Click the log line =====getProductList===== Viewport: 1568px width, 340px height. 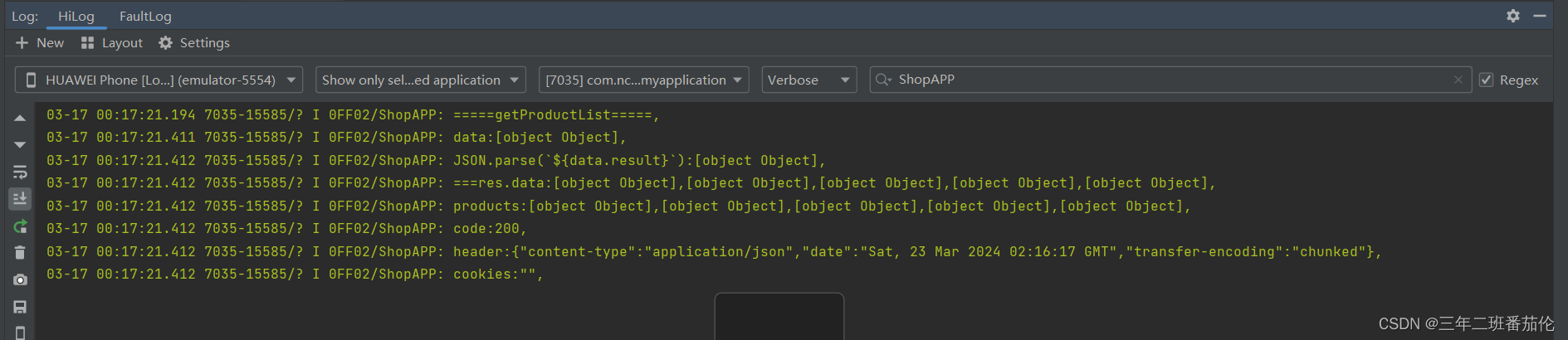pos(353,115)
